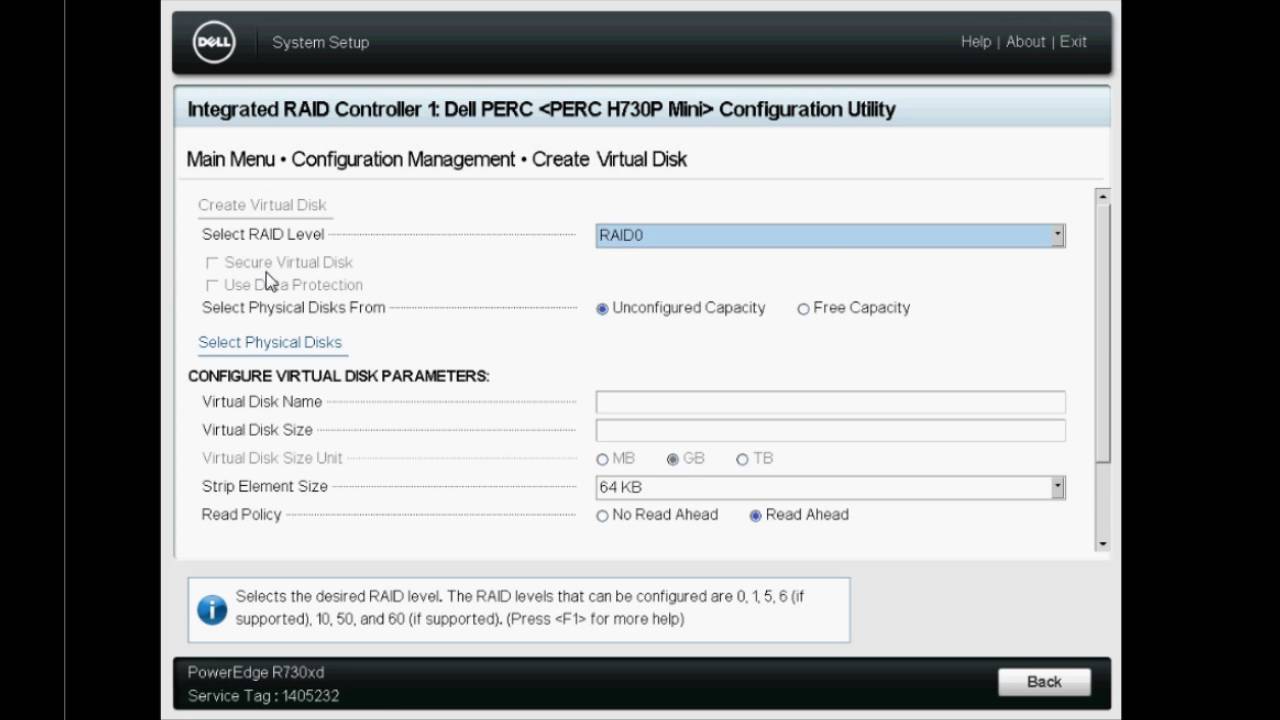Select Unconfigured Capacity radio button
Image resolution: width=1280 pixels, height=720 pixels.
point(602,309)
